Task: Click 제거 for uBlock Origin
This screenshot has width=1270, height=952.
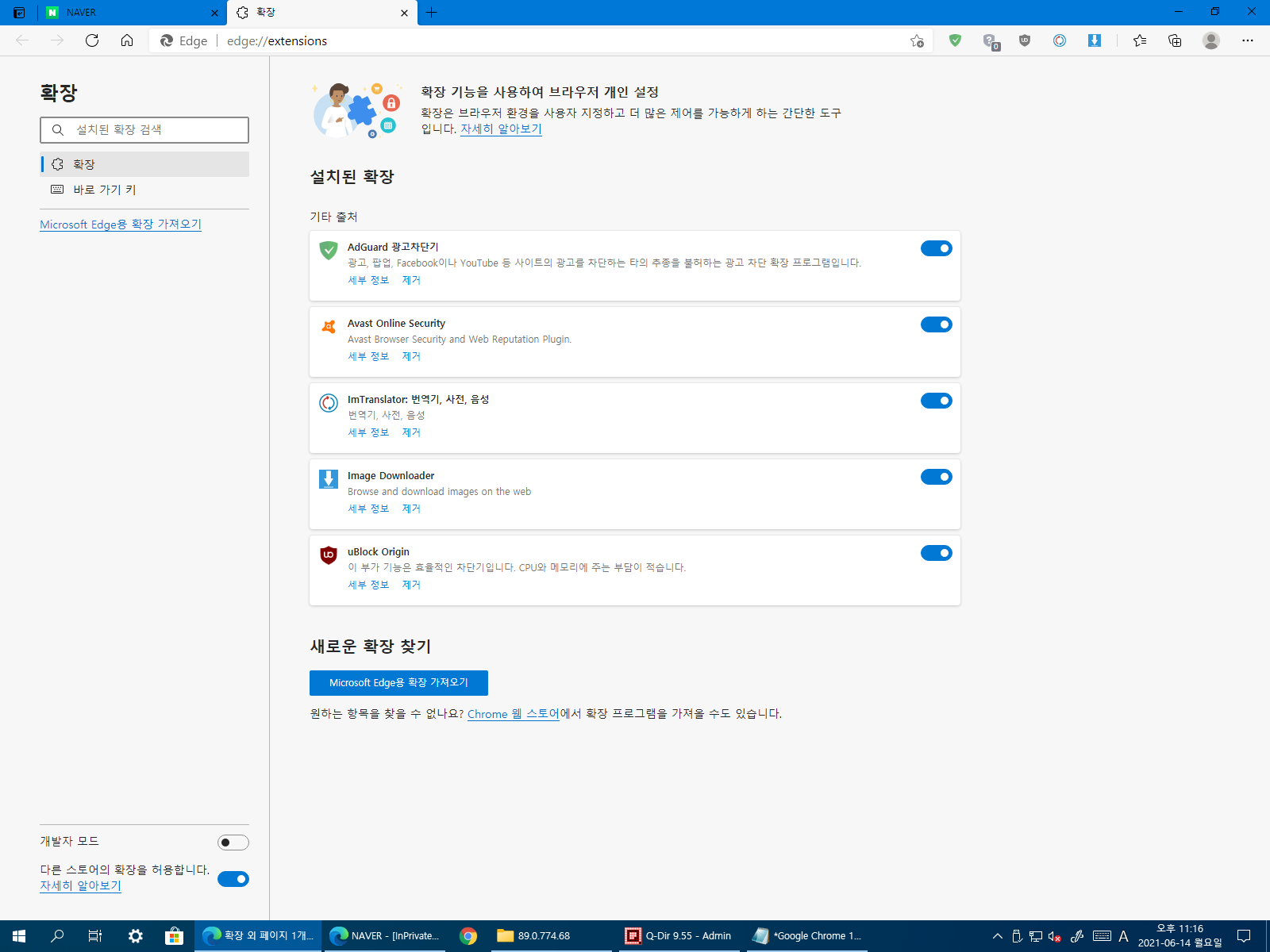Action: point(411,585)
